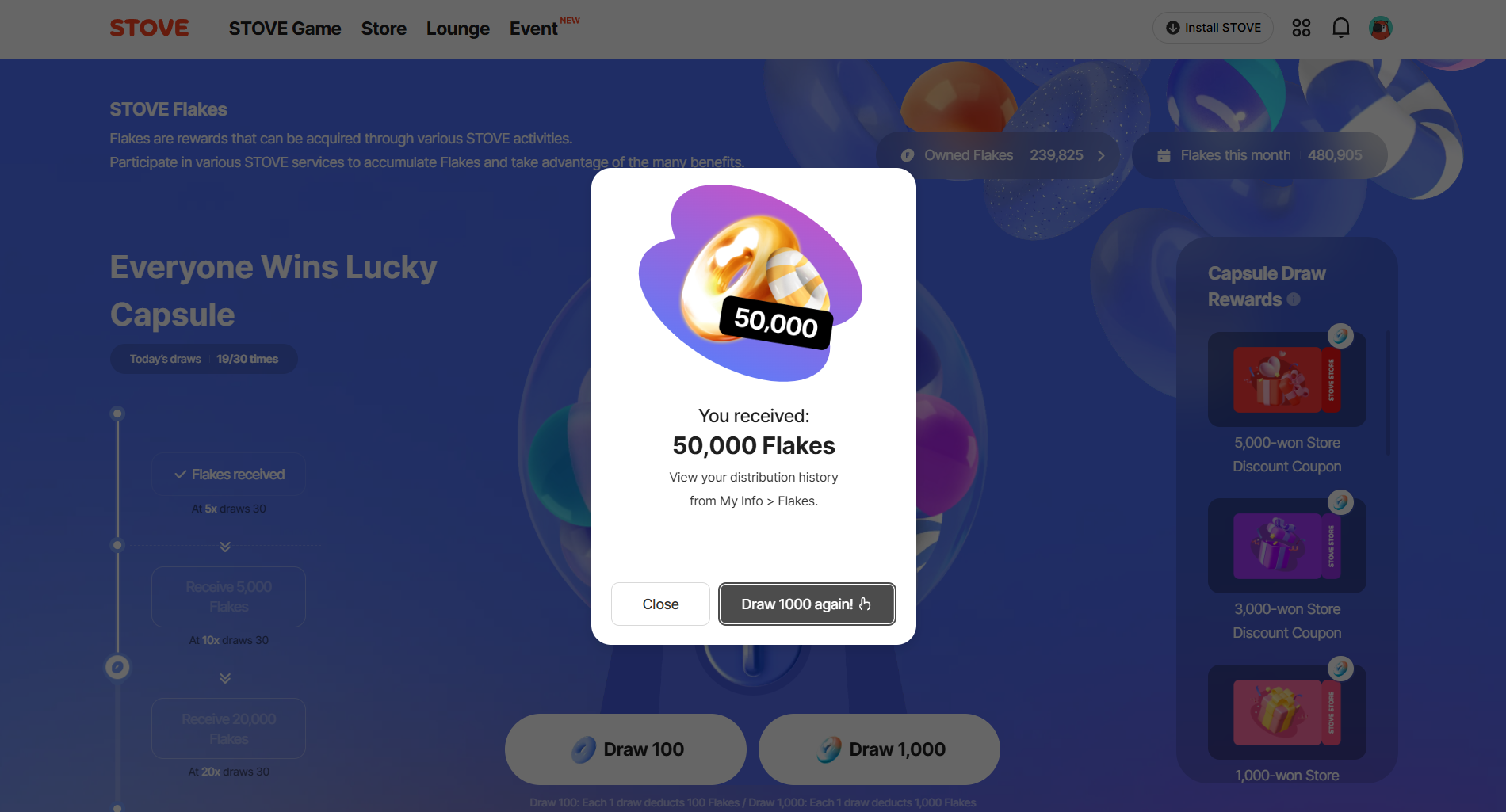Open the STOVE Game menu

tap(285, 29)
